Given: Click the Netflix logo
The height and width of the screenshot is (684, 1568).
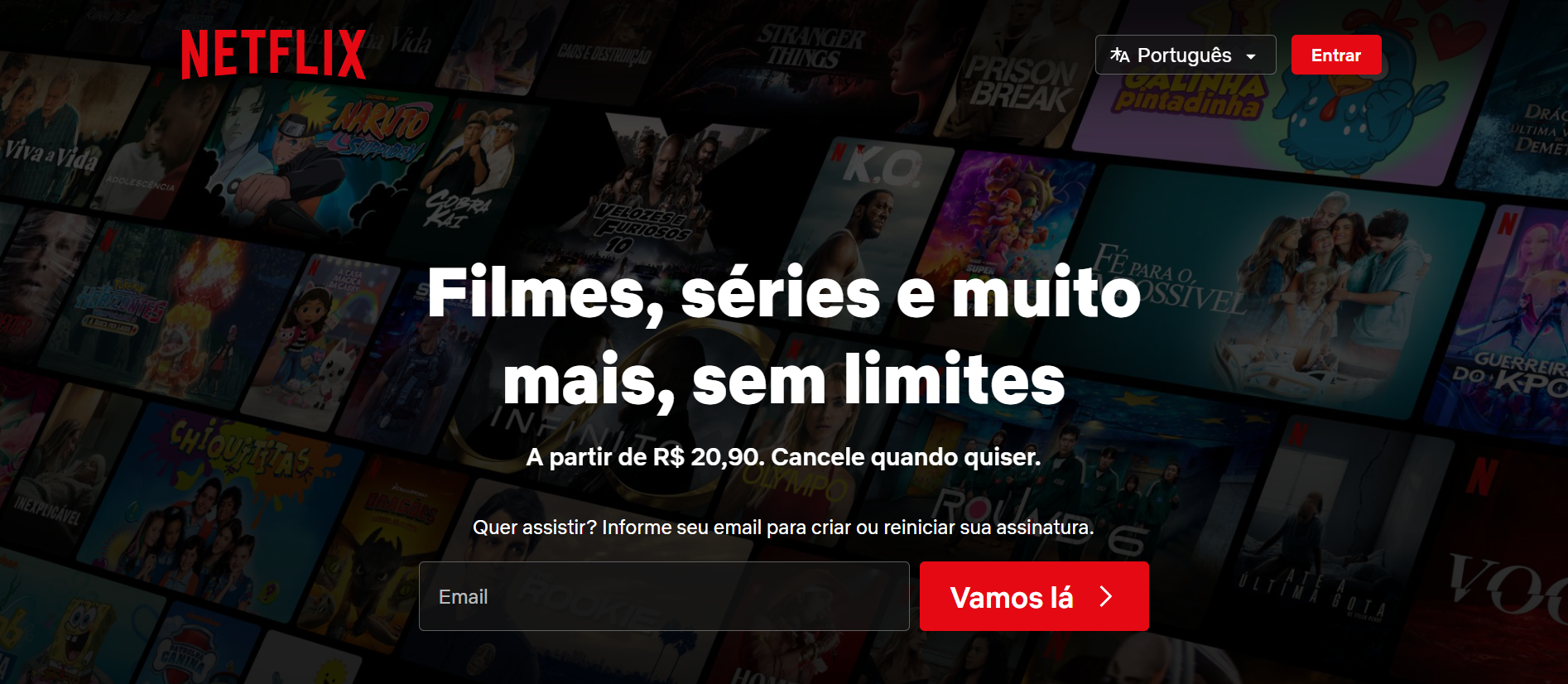Looking at the screenshot, I should coord(274,55).
